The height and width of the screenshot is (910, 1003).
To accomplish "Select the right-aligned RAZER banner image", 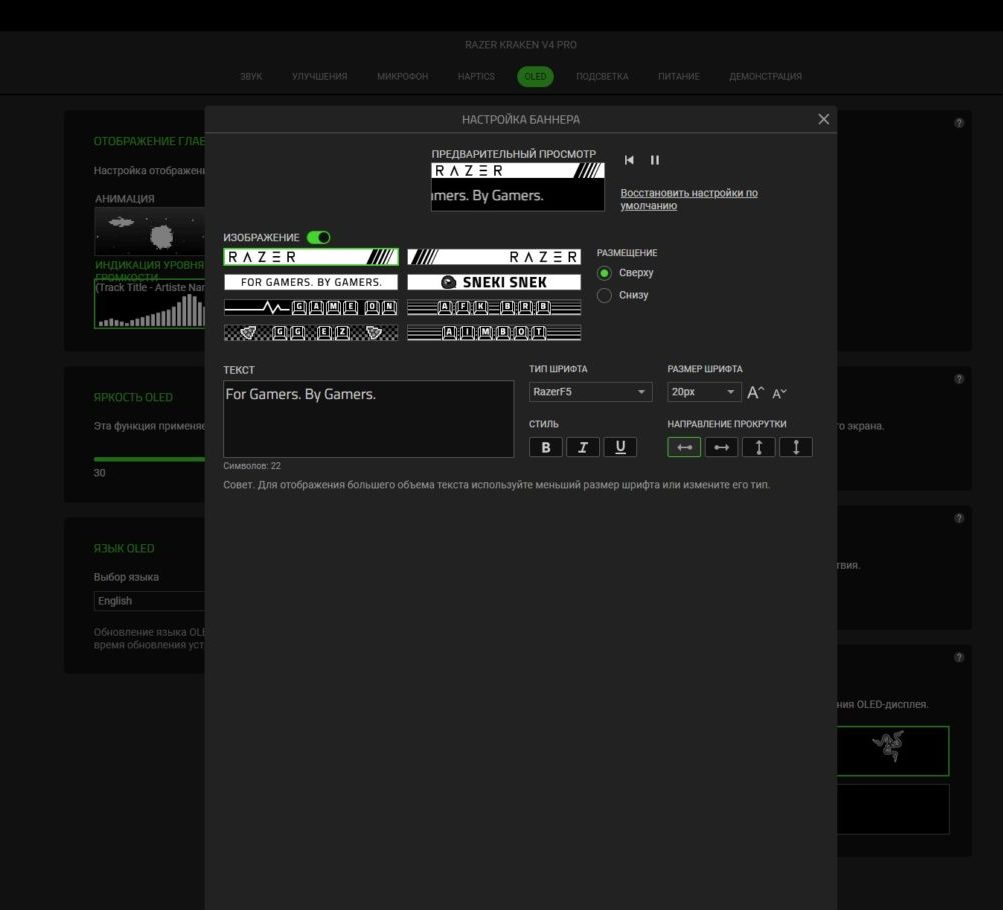I will click(494, 257).
